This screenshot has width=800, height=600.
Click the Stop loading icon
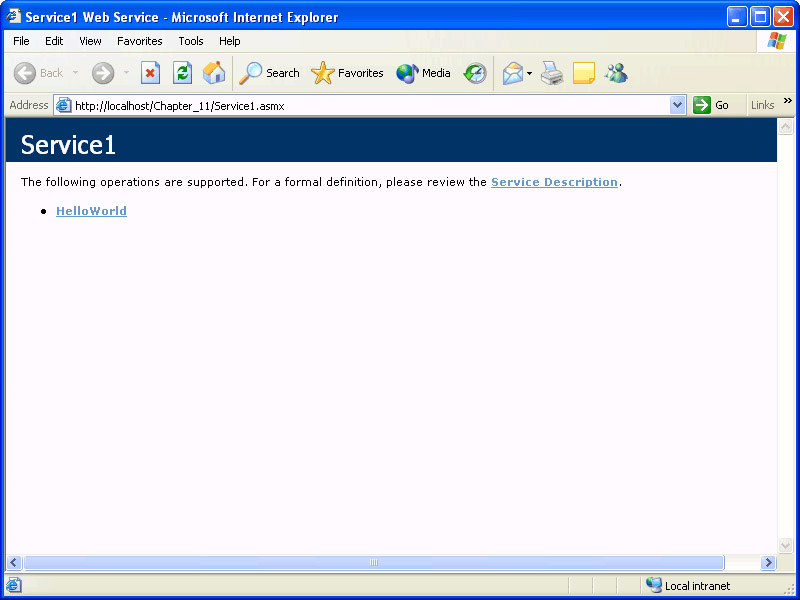(x=150, y=73)
